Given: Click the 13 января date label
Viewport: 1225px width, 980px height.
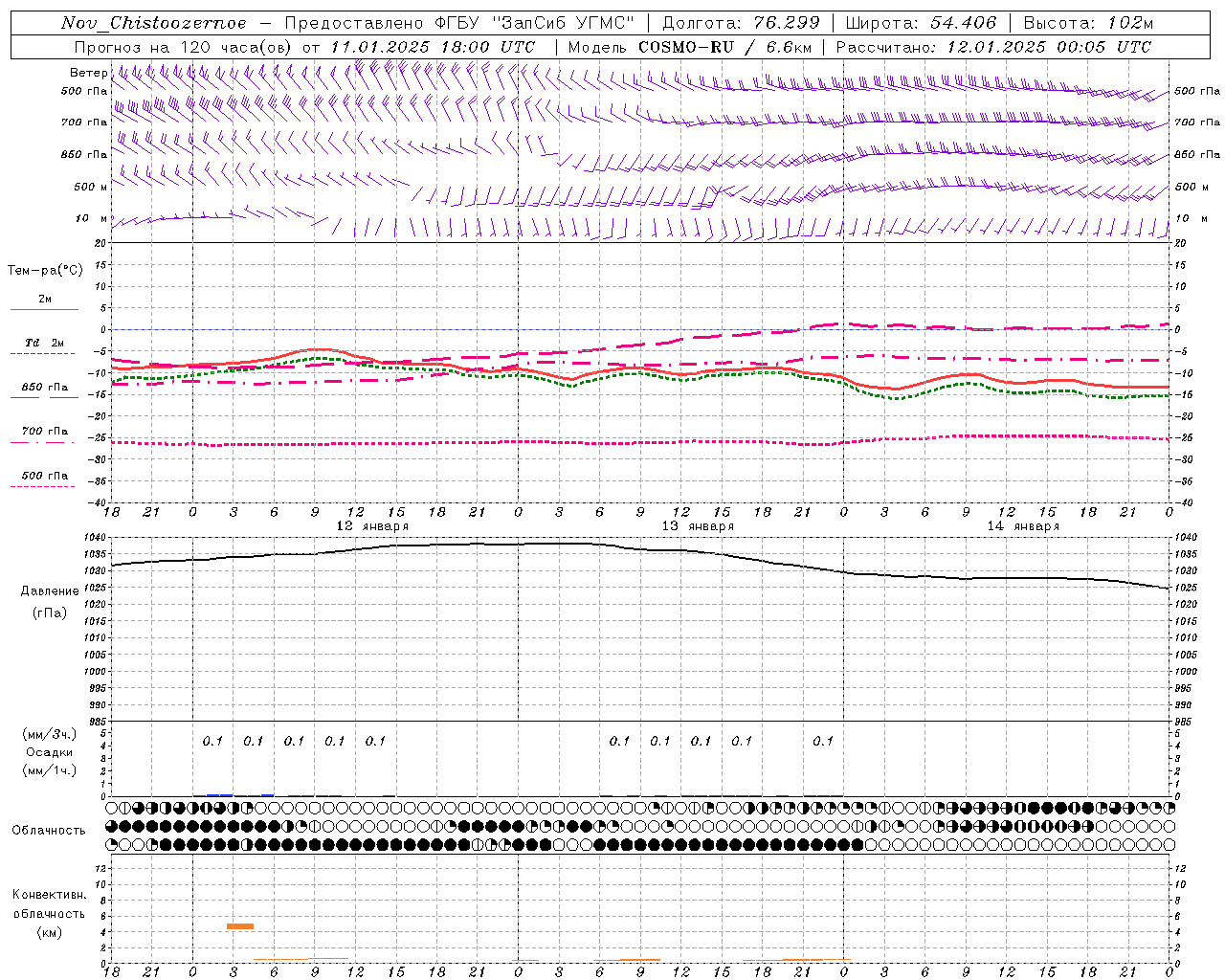Looking at the screenshot, I should point(698,526).
